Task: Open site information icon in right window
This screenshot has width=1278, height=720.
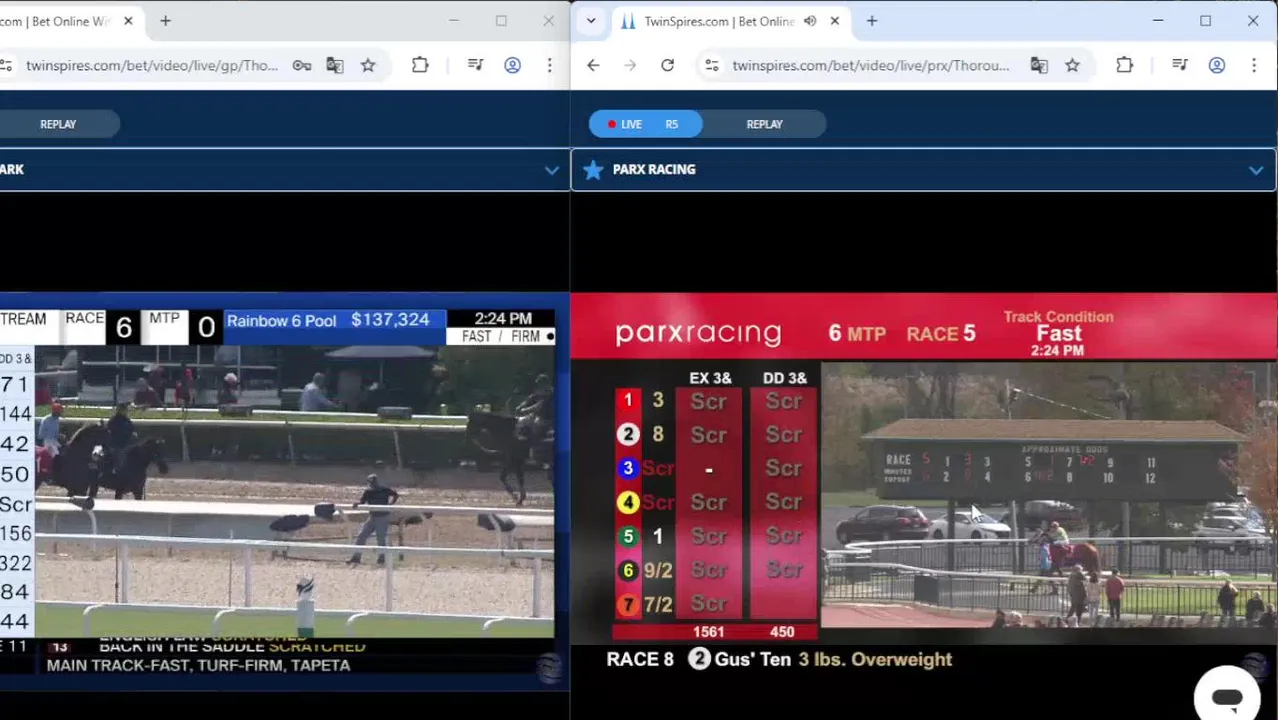Action: pyautogui.click(x=711, y=65)
